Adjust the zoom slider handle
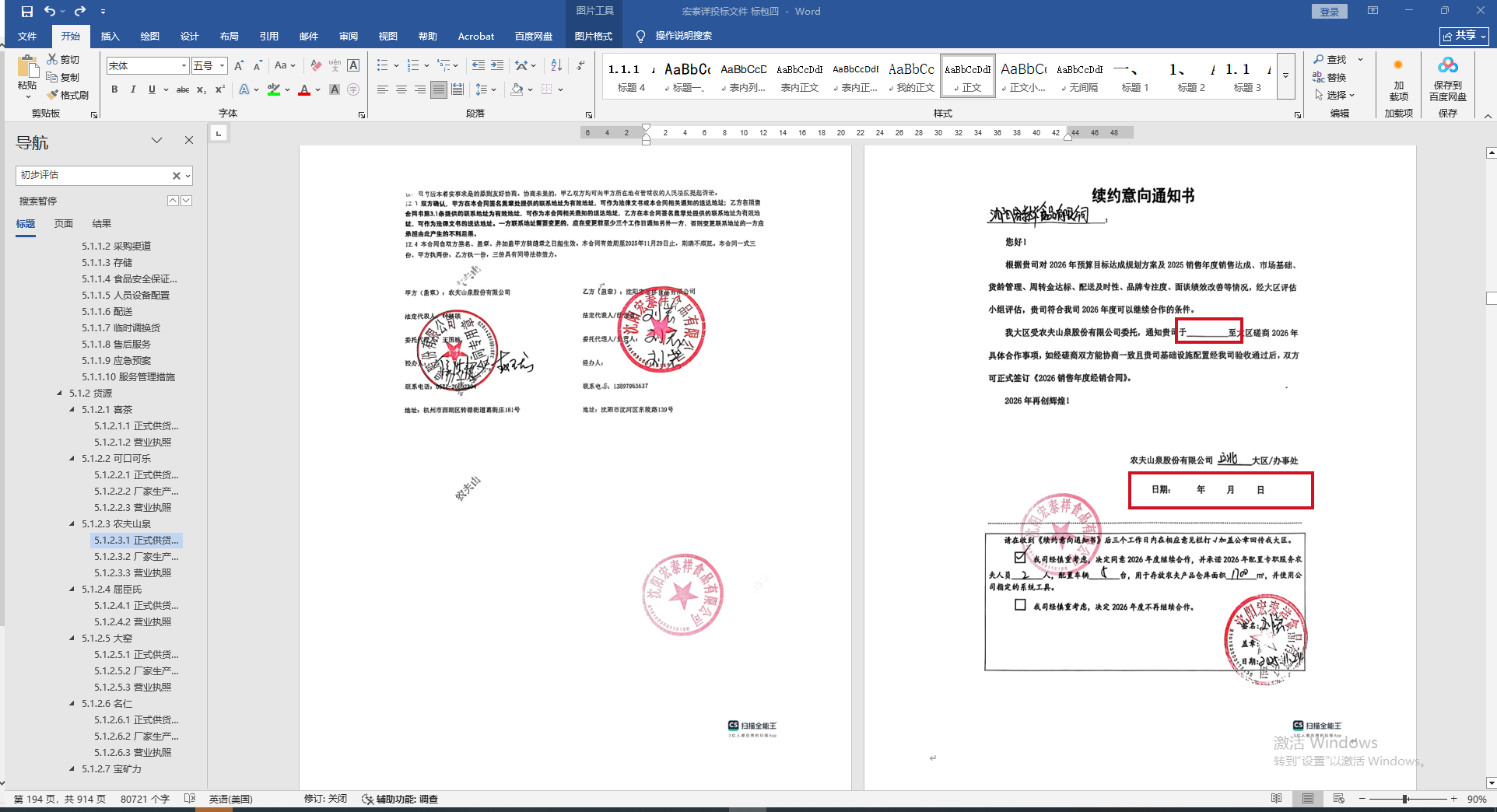 point(1405,799)
